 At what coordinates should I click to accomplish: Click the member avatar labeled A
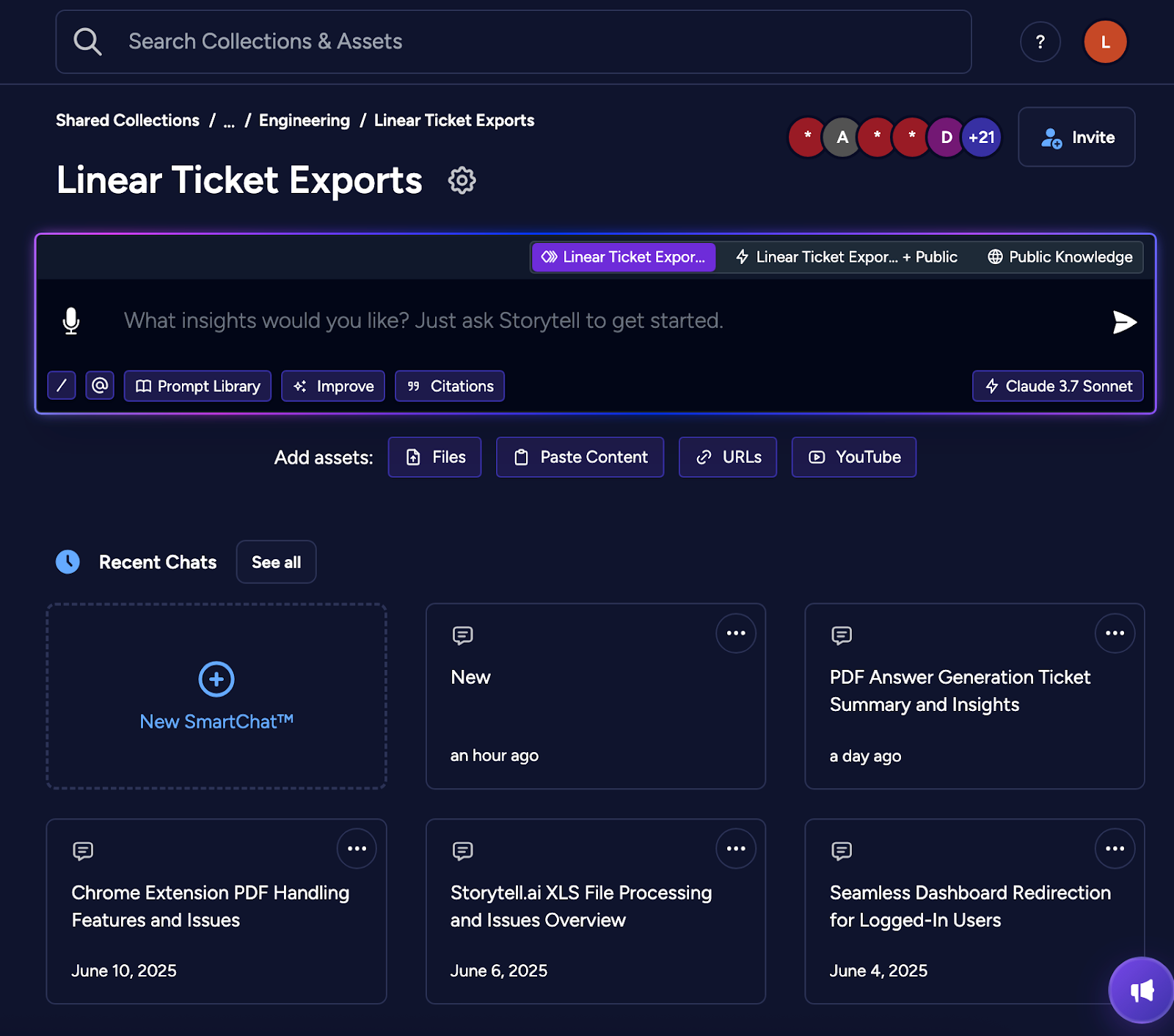tap(842, 137)
